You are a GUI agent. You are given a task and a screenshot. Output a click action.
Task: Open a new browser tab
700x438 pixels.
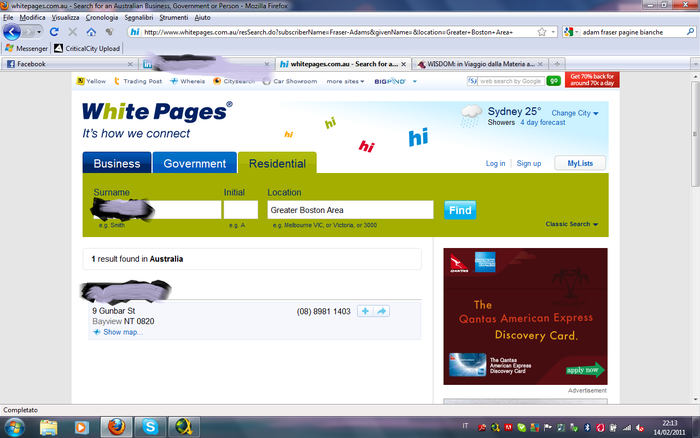tap(557, 64)
